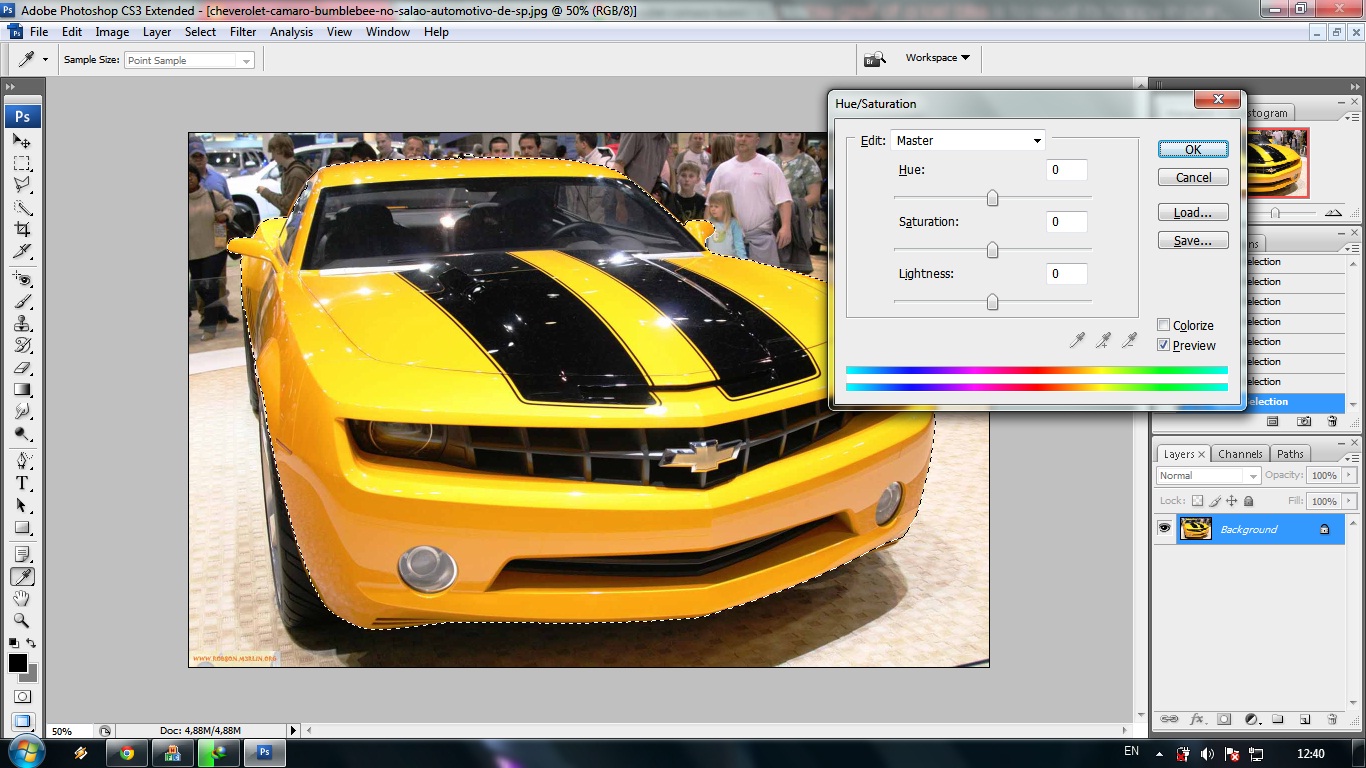
Task: Enable the Colorize checkbox
Action: pos(1164,325)
